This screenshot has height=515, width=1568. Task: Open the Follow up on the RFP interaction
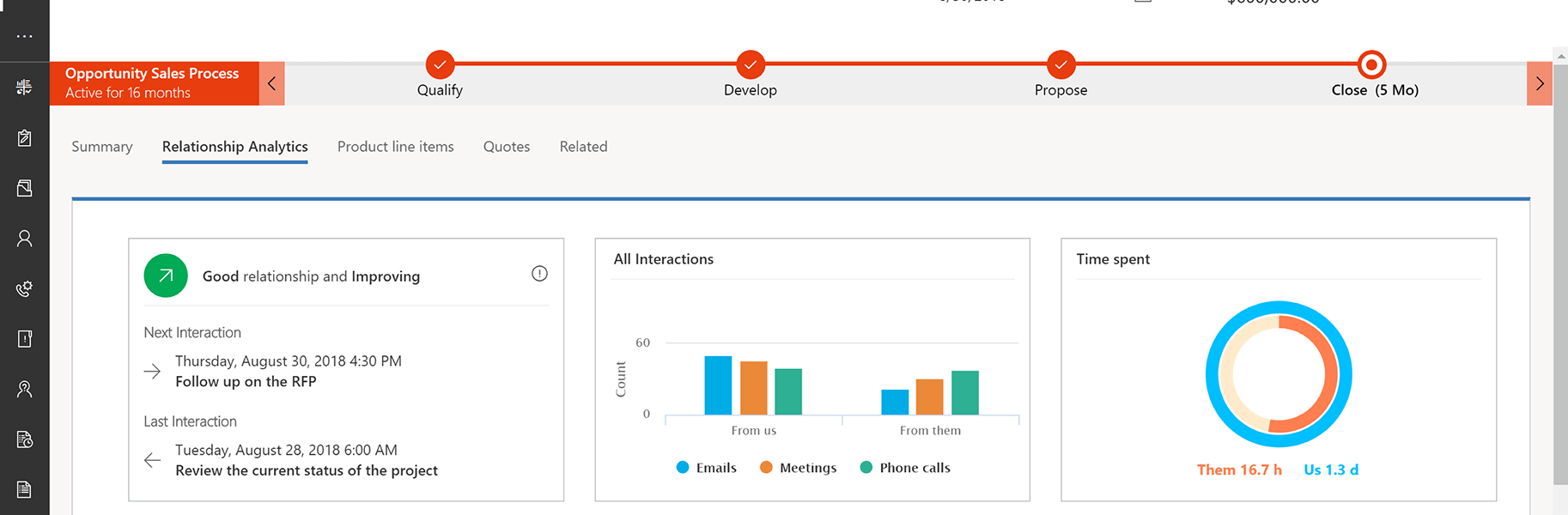click(246, 382)
